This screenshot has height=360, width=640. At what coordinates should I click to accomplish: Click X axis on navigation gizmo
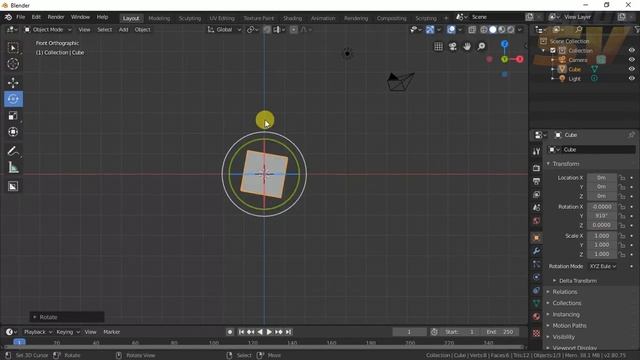pyautogui.click(x=519, y=59)
